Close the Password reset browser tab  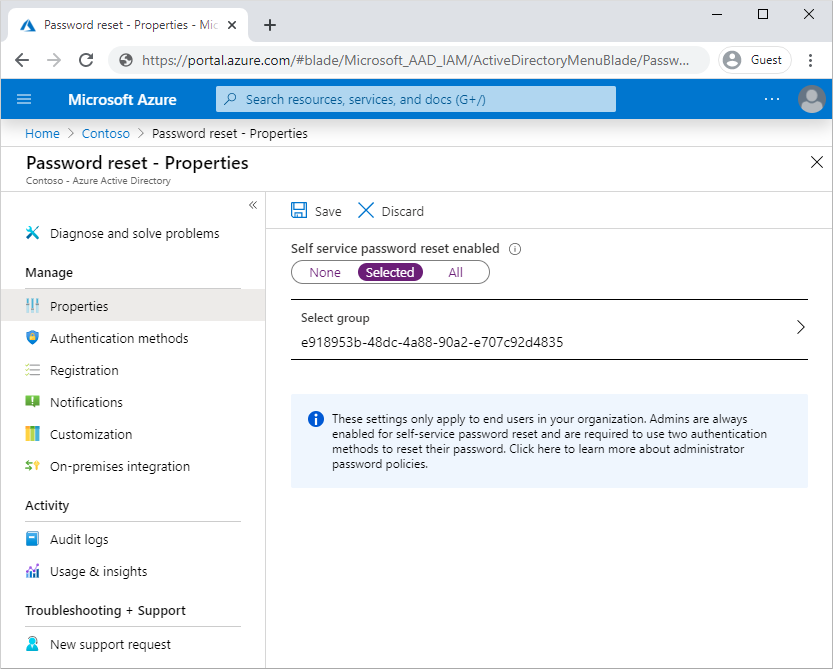[x=232, y=25]
